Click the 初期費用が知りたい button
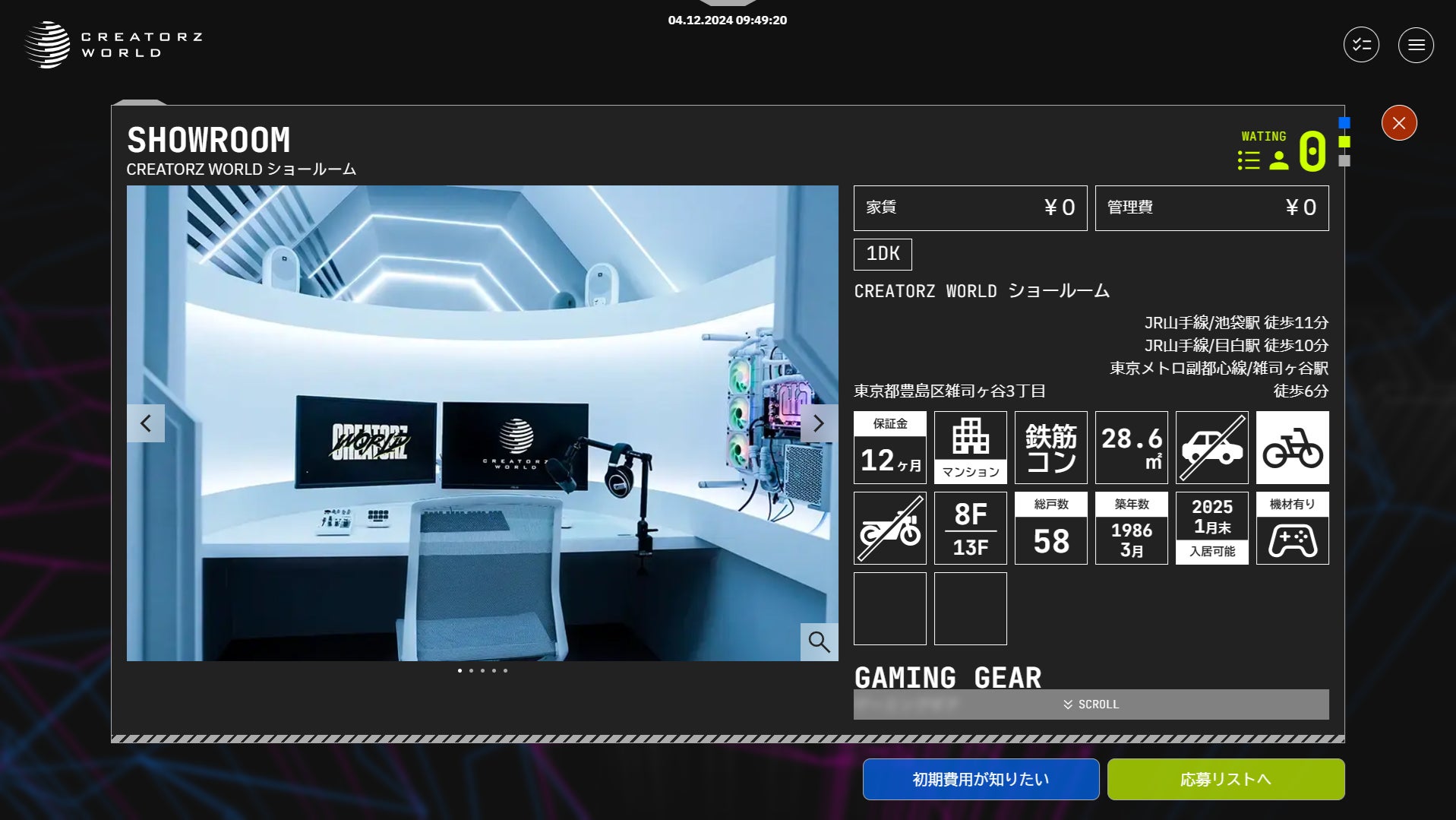Image resolution: width=1456 pixels, height=820 pixels. tap(981, 779)
